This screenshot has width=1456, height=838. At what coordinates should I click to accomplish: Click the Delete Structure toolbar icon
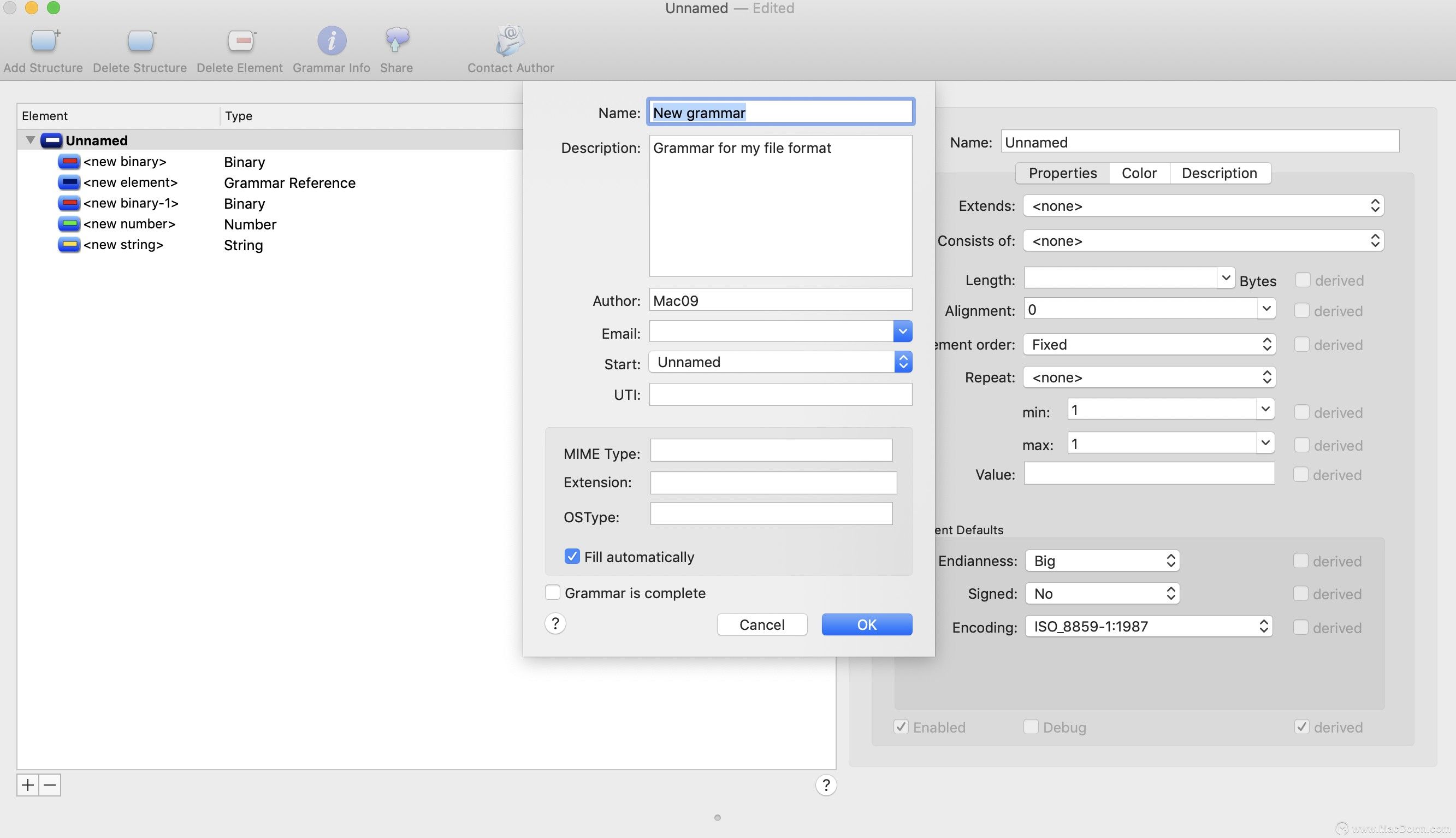(140, 41)
